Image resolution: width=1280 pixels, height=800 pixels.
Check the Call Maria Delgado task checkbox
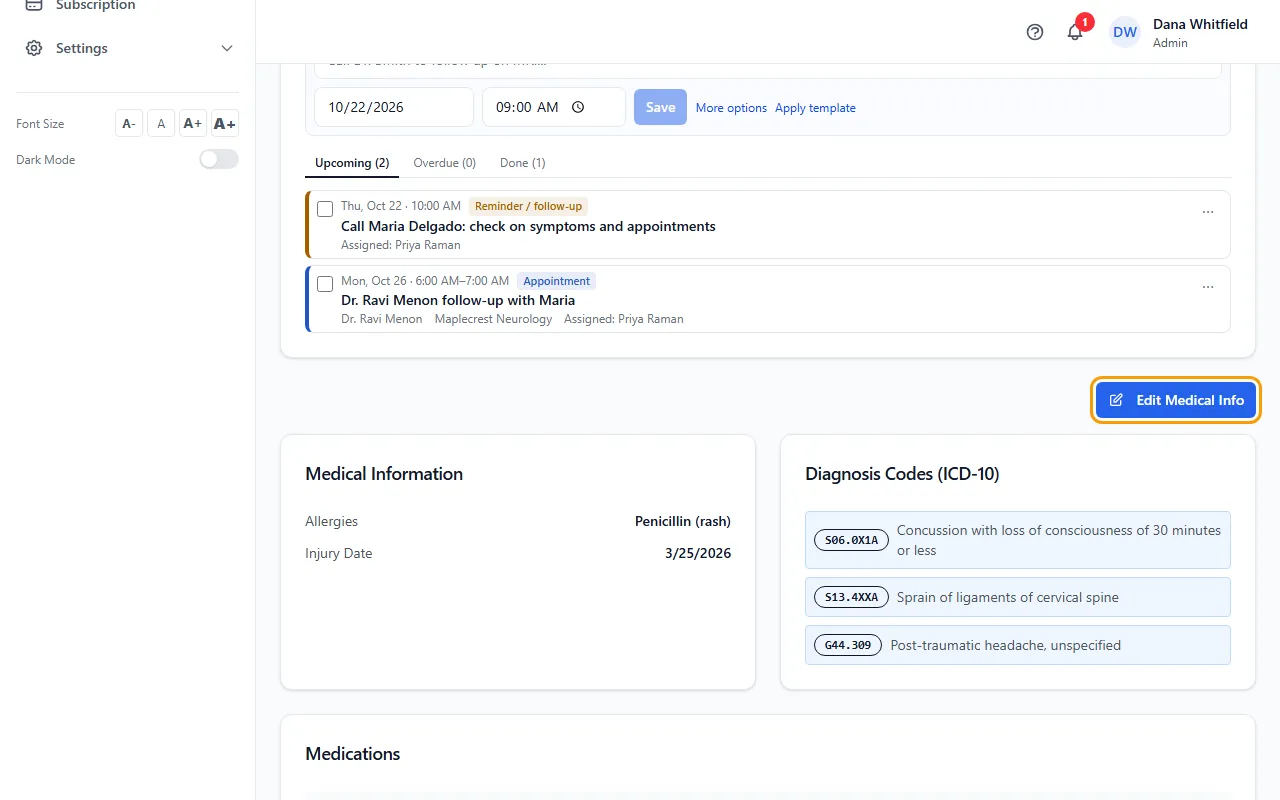325,209
